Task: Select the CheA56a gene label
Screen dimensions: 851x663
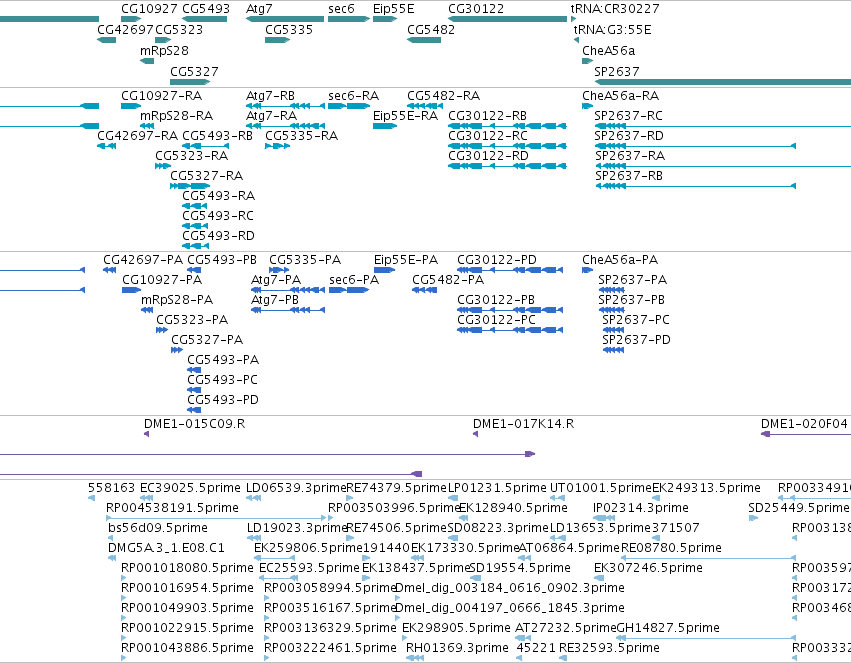Action: tap(608, 50)
